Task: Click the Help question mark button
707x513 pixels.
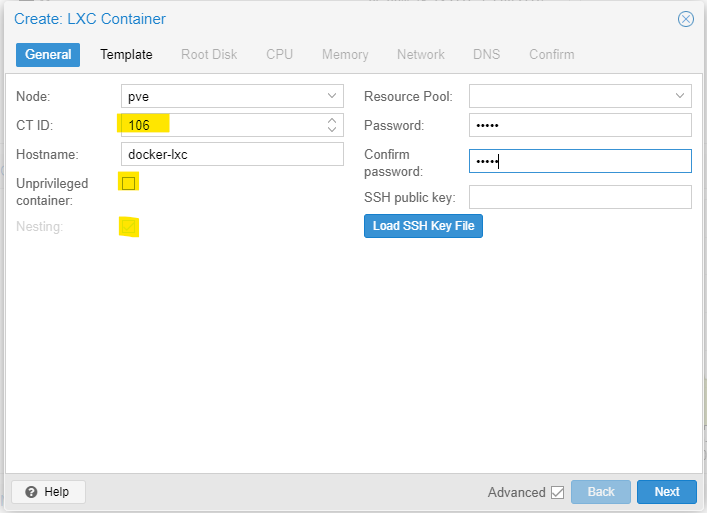Action: (x=48, y=492)
